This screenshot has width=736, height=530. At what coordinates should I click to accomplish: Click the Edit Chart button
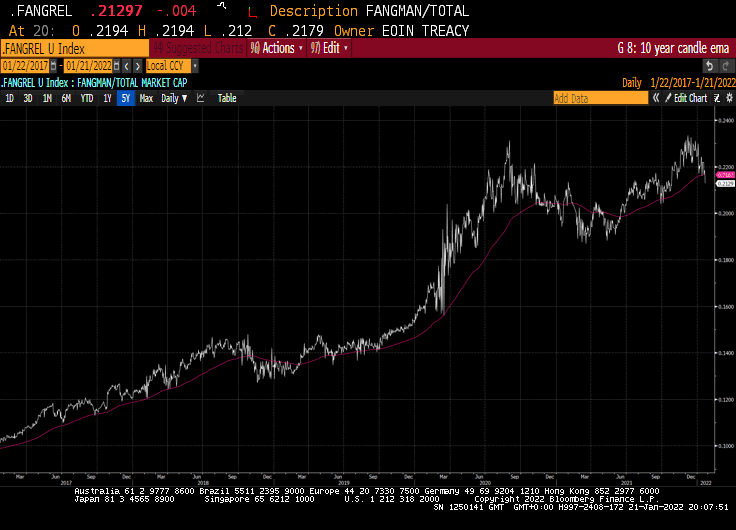[x=686, y=98]
